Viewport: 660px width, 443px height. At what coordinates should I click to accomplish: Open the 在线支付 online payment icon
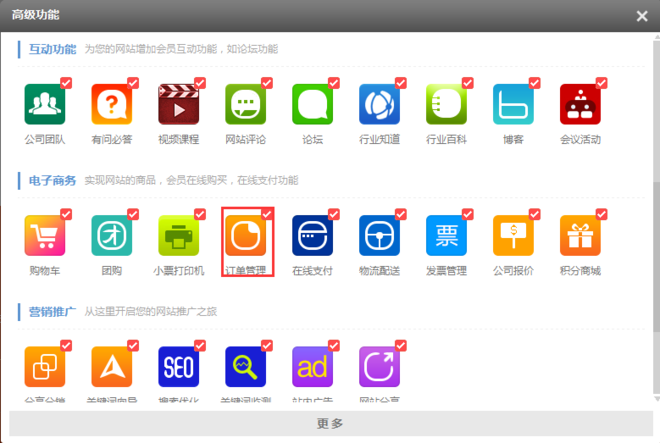(x=312, y=235)
